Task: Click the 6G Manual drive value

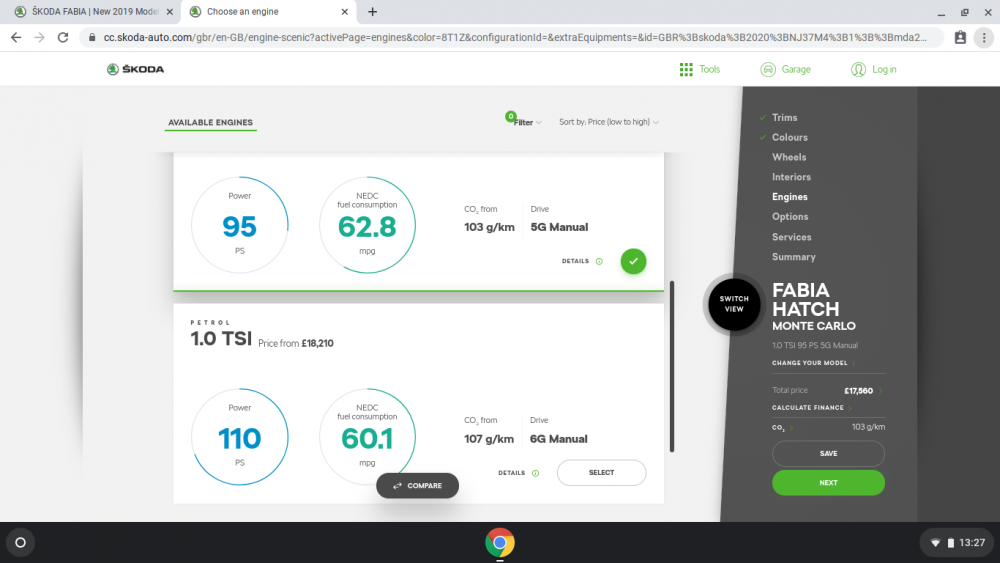Action: click(x=559, y=439)
